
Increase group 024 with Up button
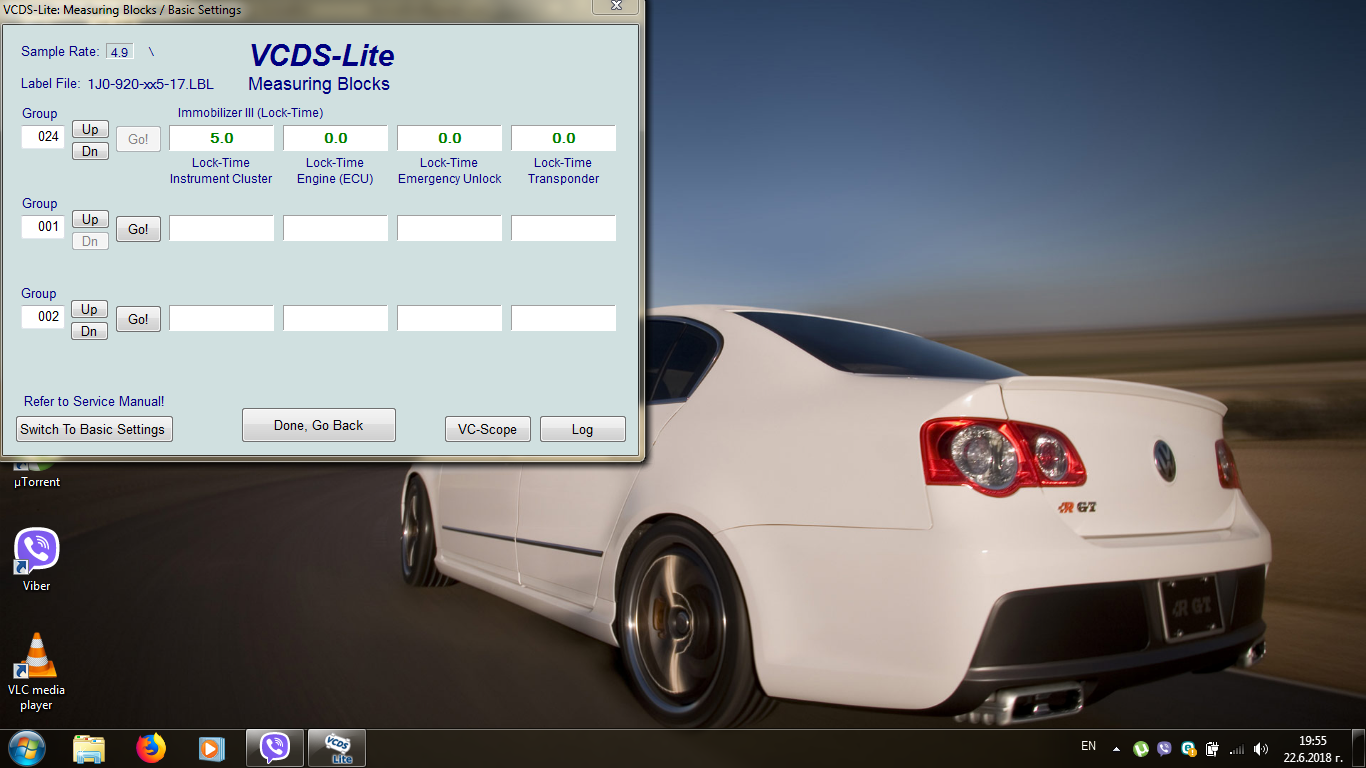[90, 129]
